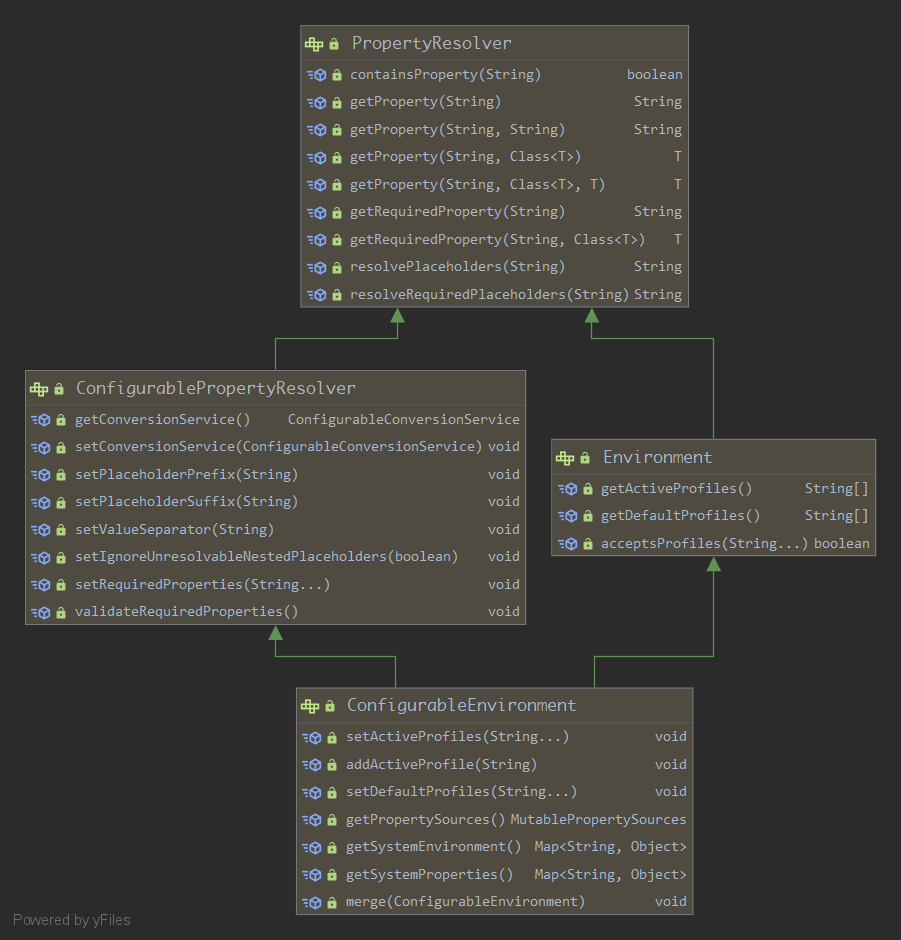Select the setDefaultProfiles(String...) method
Screen dimensions: 901x940
462,791
